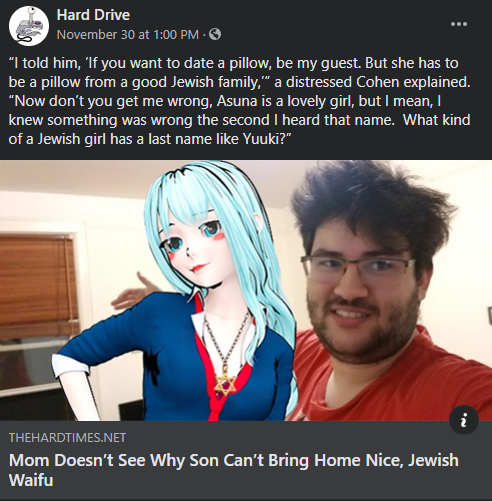Click the Star of David necklace in image

coord(224,384)
